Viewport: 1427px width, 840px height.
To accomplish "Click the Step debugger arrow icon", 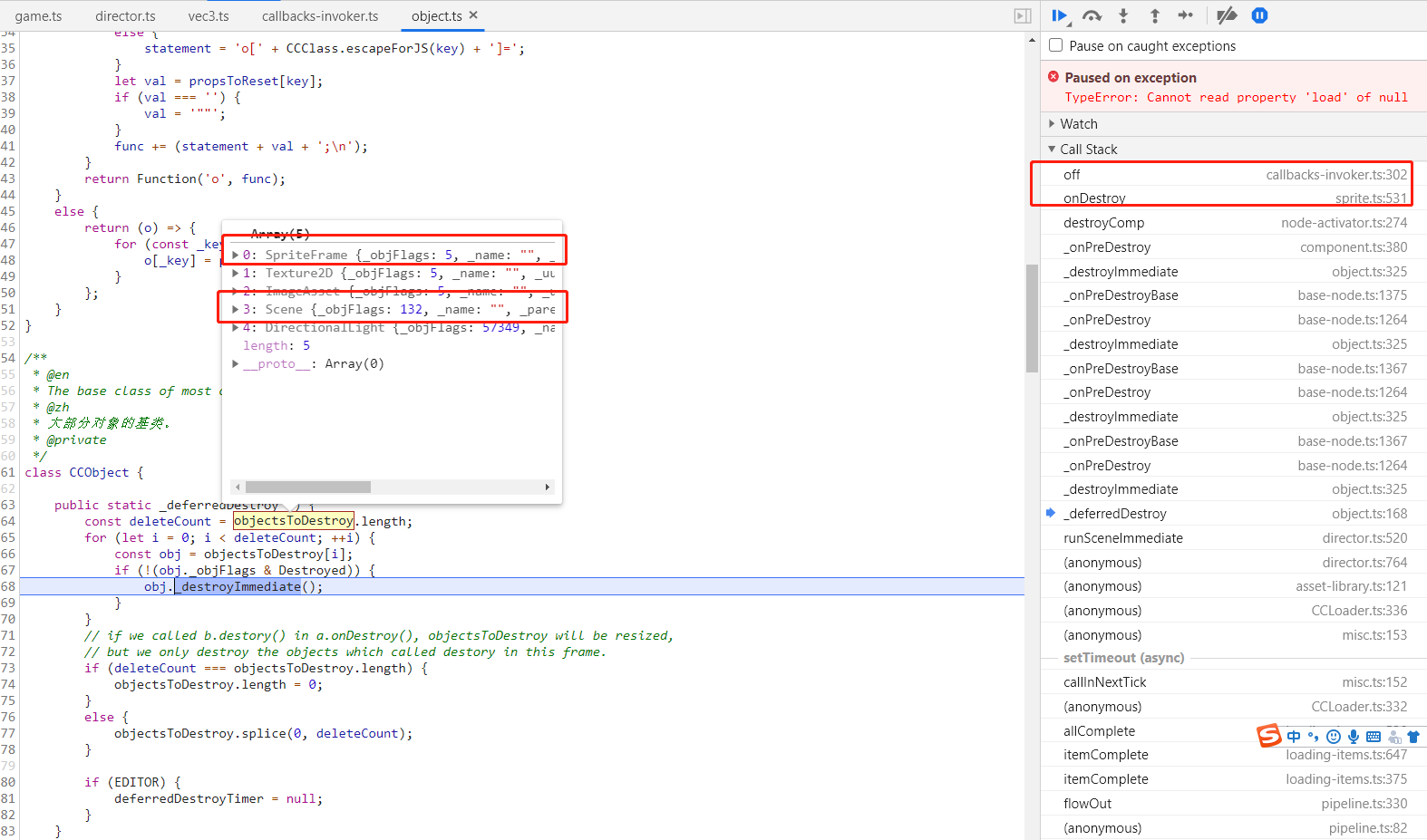I will tap(1186, 15).
